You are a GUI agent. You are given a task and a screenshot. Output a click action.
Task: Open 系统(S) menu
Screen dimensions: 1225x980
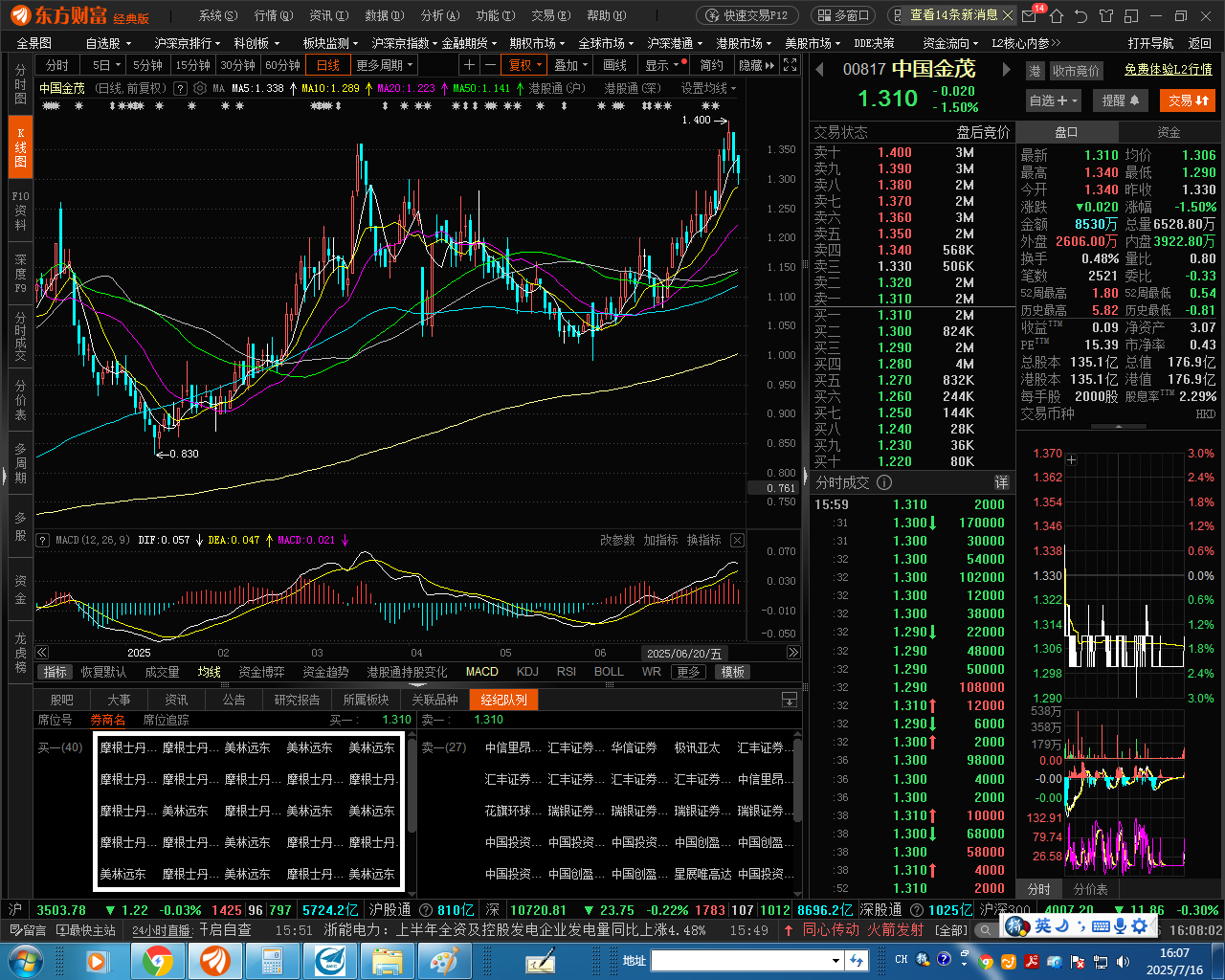pyautogui.click(x=217, y=15)
